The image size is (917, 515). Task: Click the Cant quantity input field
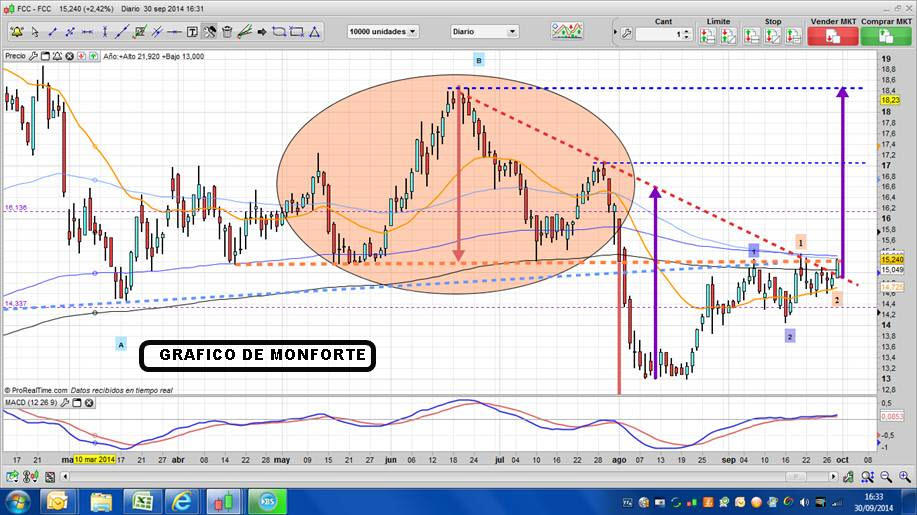pyautogui.click(x=658, y=35)
